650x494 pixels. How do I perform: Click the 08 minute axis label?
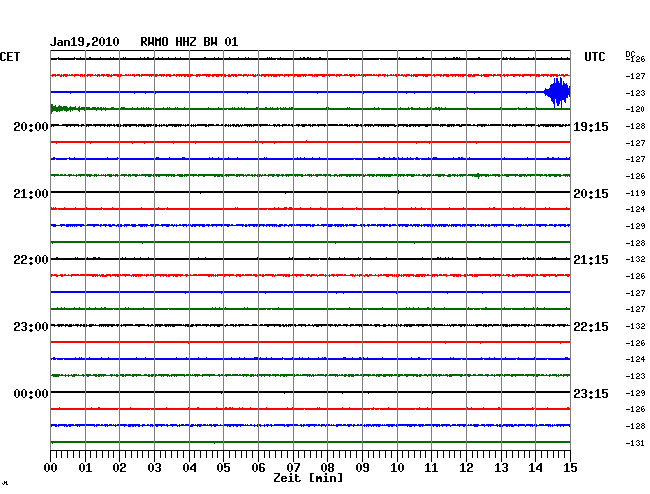point(327,468)
